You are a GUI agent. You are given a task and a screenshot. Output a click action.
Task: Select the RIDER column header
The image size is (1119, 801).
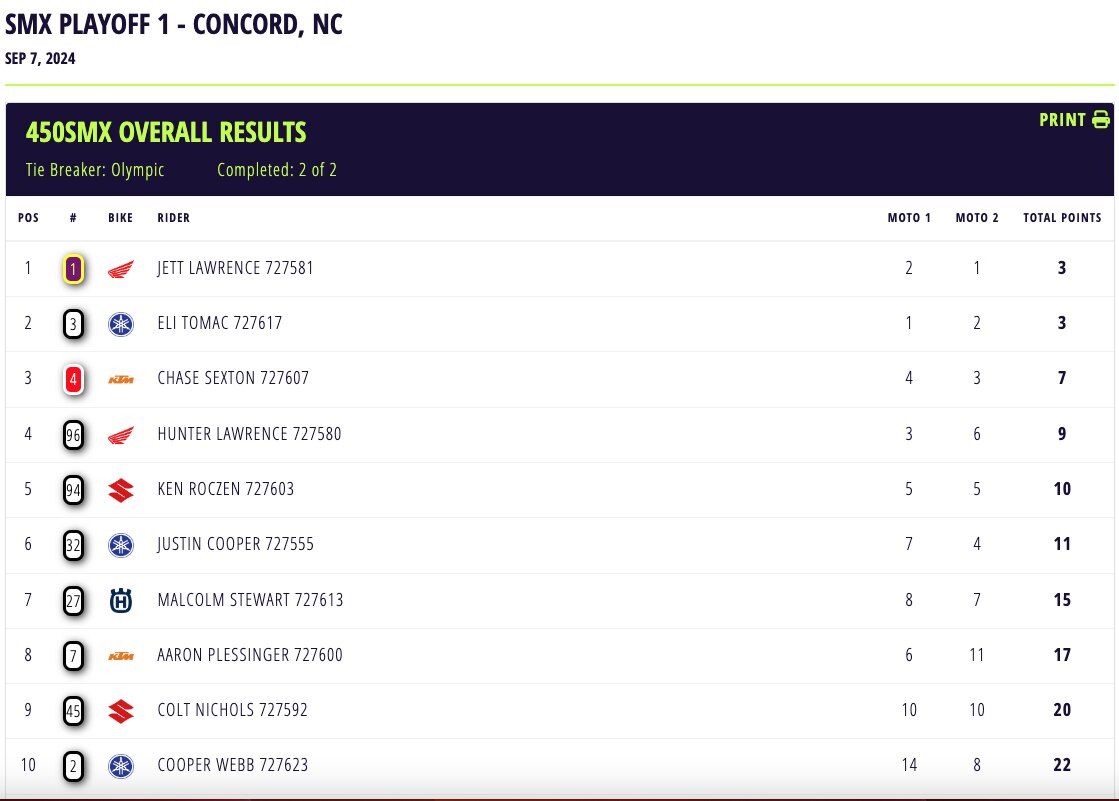tap(173, 218)
